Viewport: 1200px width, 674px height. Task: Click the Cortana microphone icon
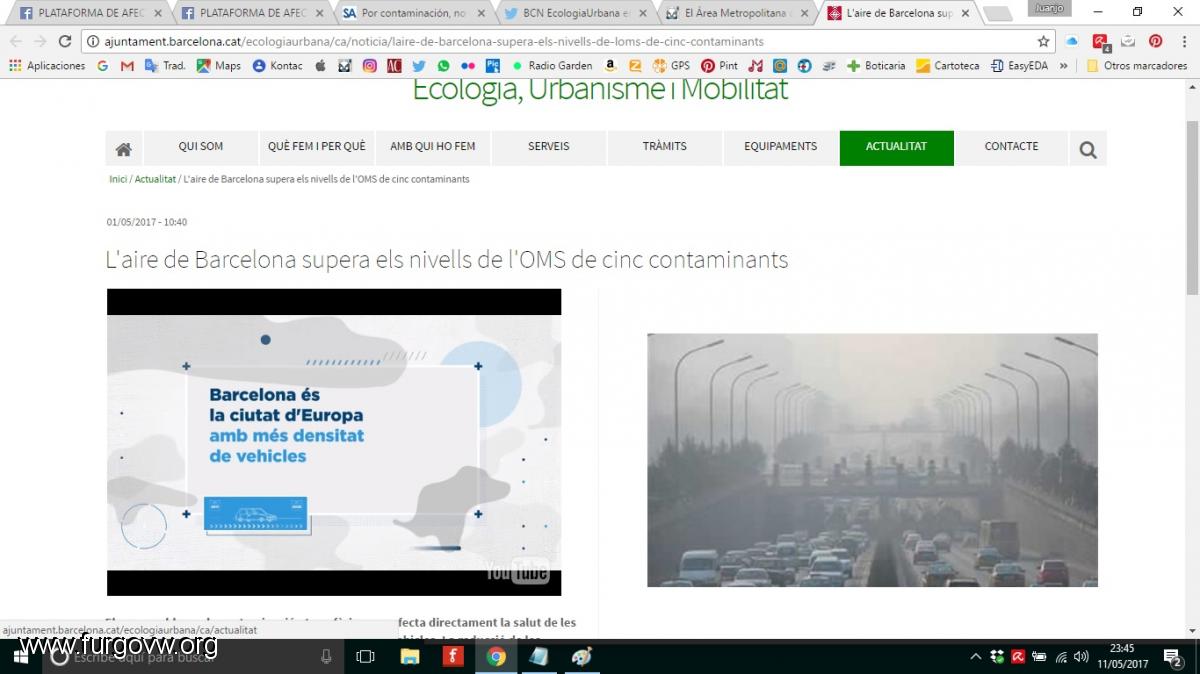click(325, 657)
